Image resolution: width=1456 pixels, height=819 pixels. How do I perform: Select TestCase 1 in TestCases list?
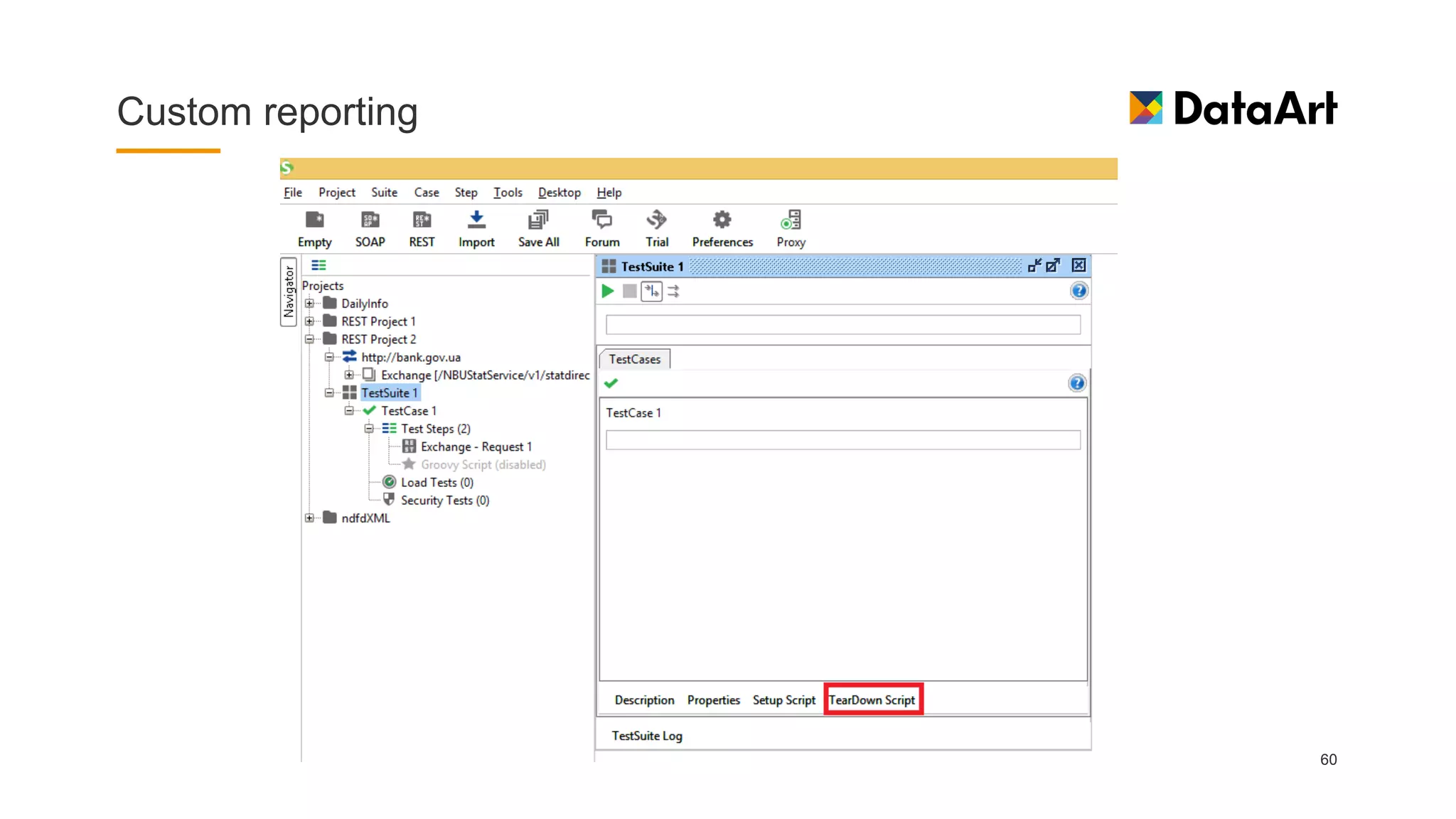pyautogui.click(x=633, y=413)
